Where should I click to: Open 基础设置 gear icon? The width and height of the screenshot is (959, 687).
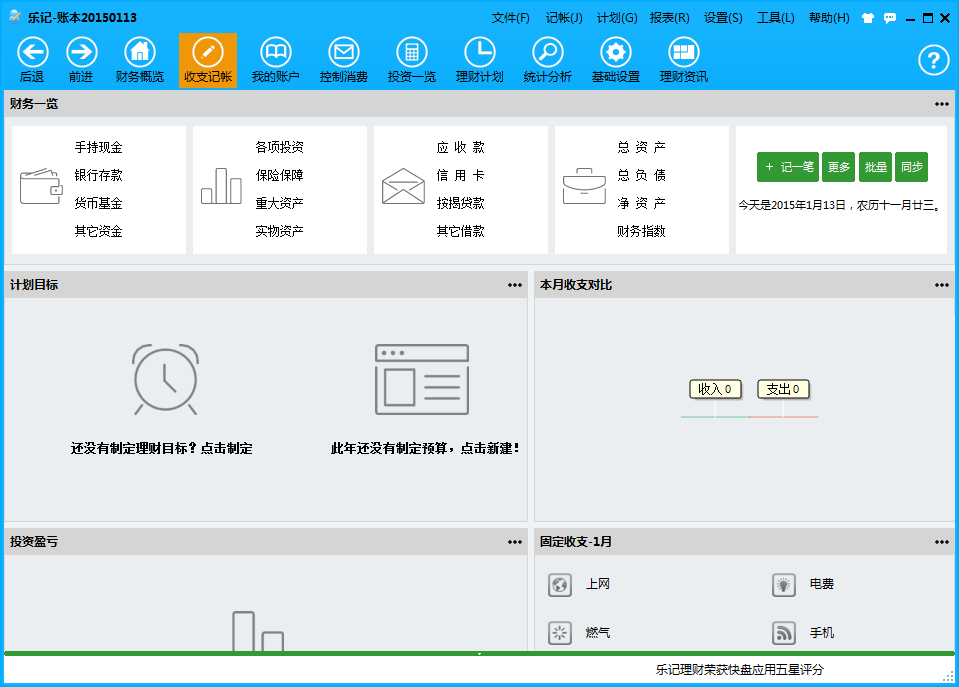[615, 53]
